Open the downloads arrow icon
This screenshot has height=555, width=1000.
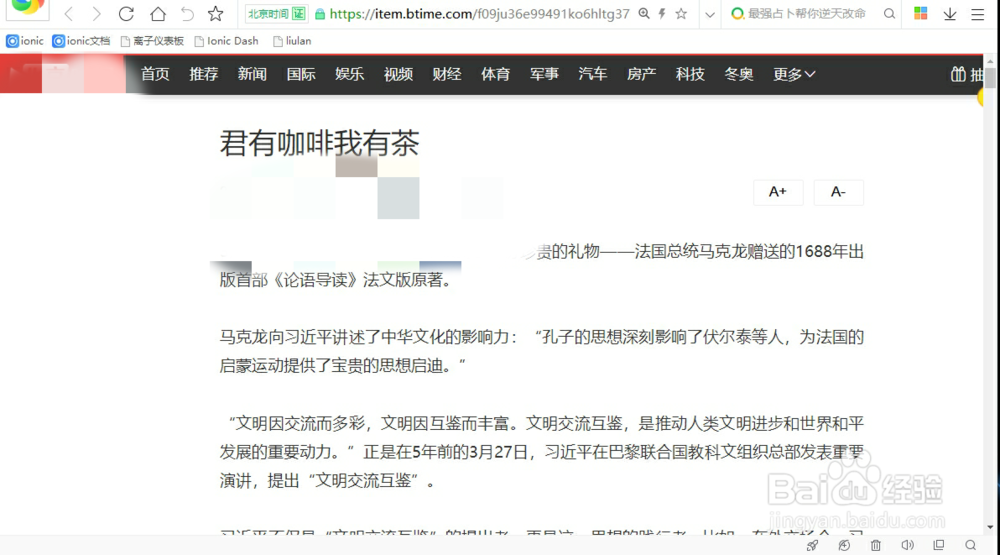pos(950,13)
